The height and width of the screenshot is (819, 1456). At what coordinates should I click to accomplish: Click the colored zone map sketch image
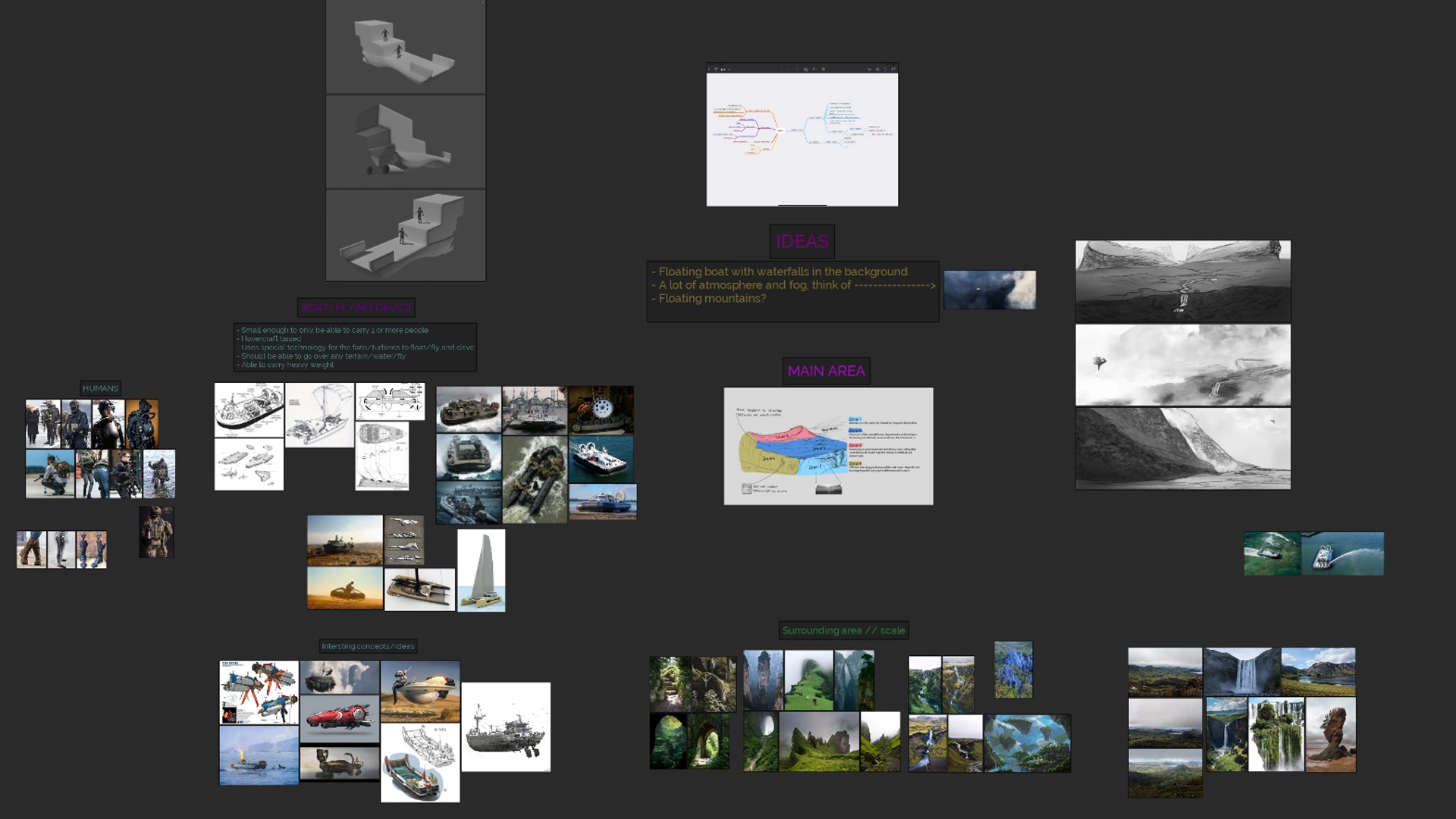pos(828,446)
